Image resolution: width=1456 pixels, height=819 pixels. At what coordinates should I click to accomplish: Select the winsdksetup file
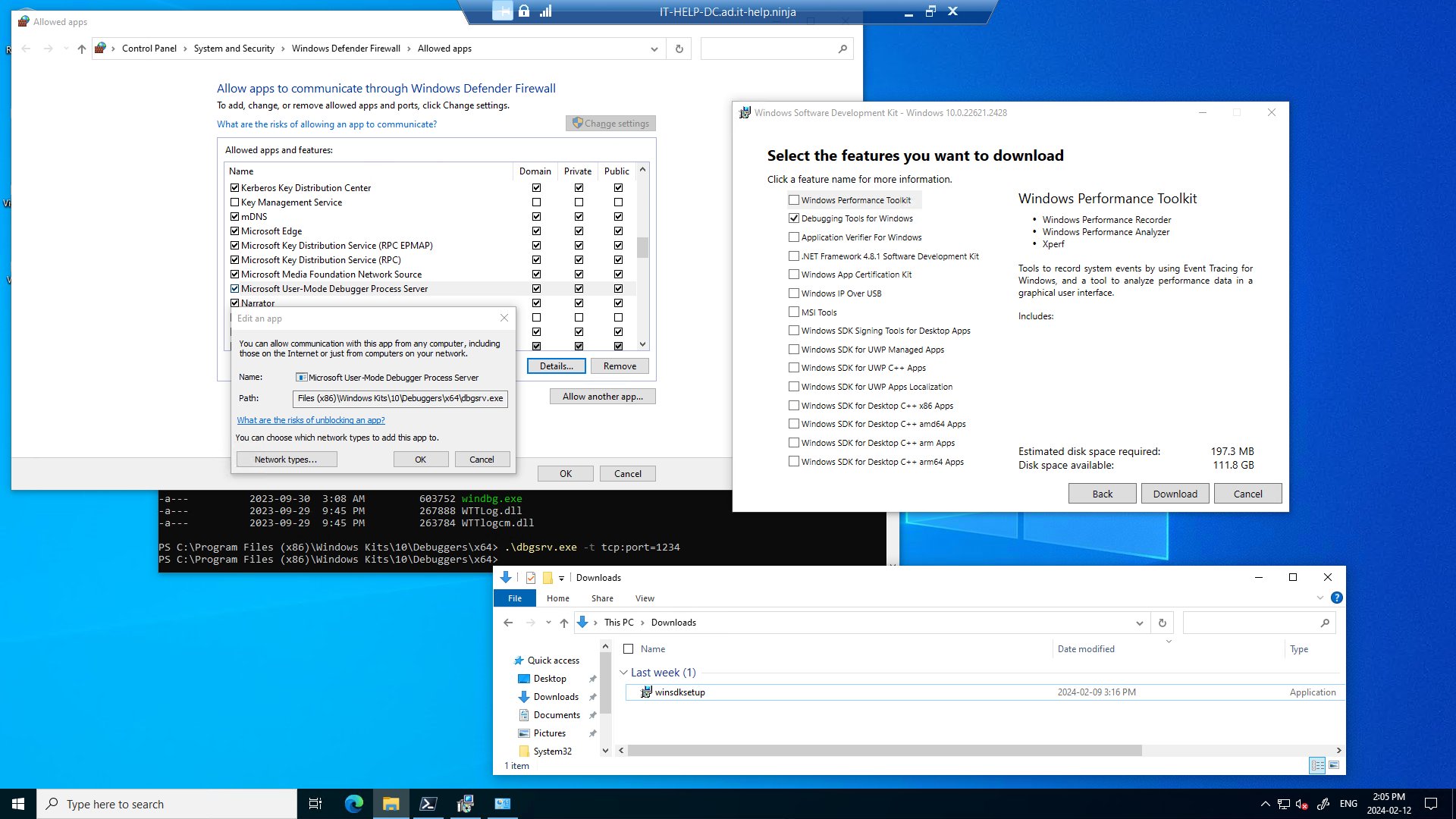(x=986, y=692)
